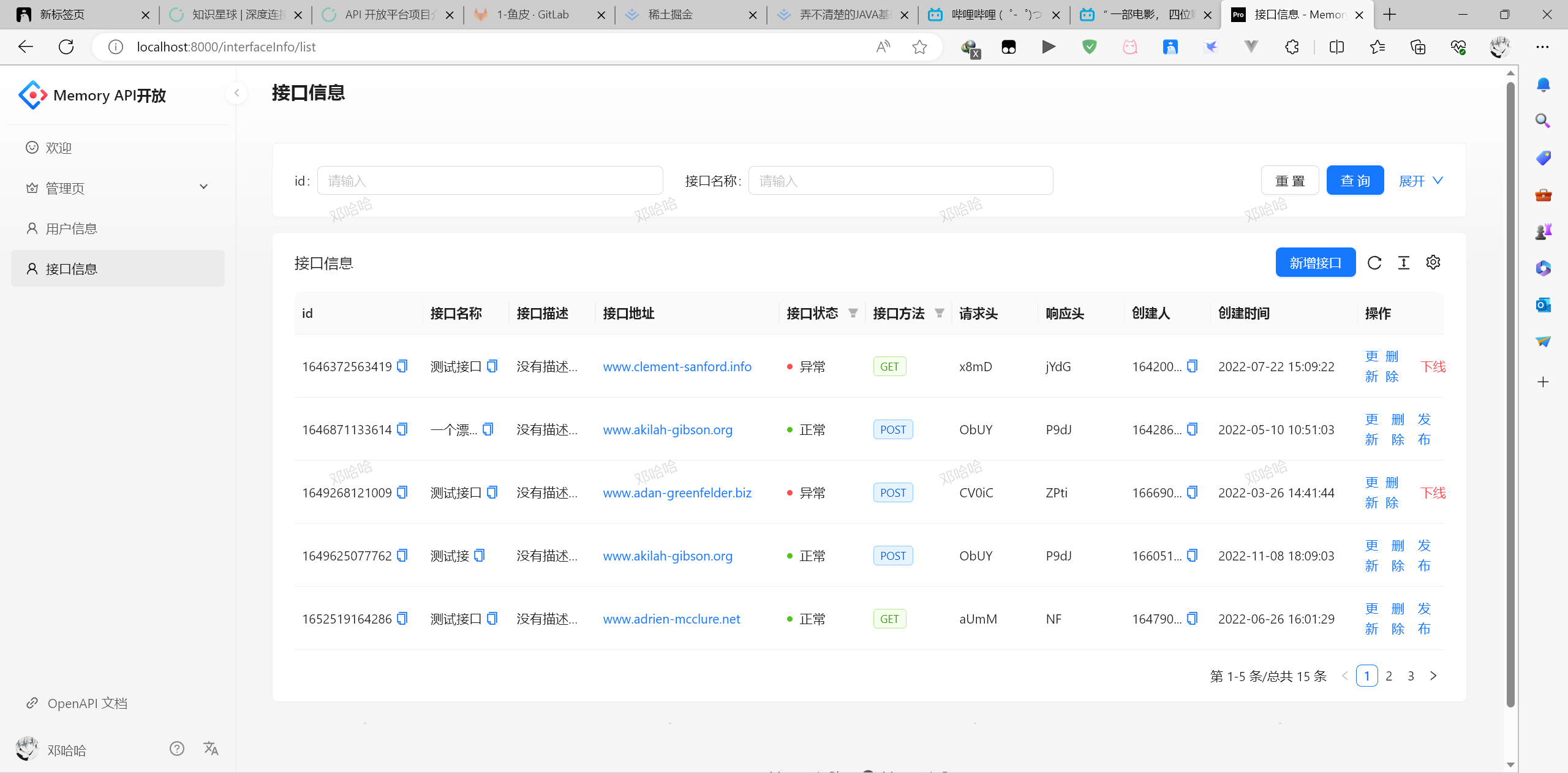Image resolution: width=1568 pixels, height=773 pixels.
Task: Collapse the sidebar with the arrow button
Action: (x=236, y=93)
